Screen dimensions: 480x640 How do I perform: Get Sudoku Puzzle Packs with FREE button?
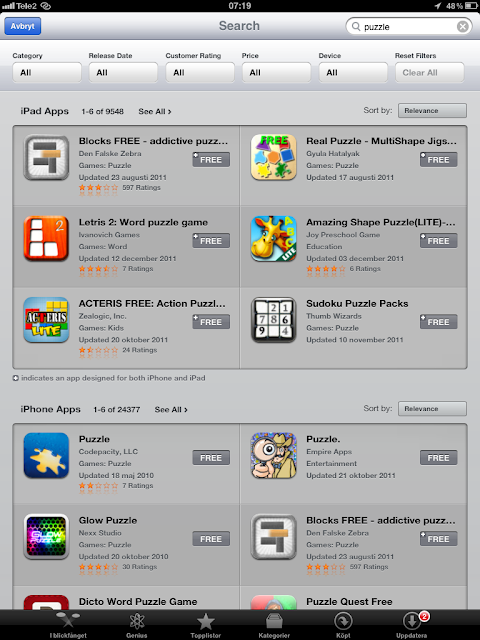[438, 322]
